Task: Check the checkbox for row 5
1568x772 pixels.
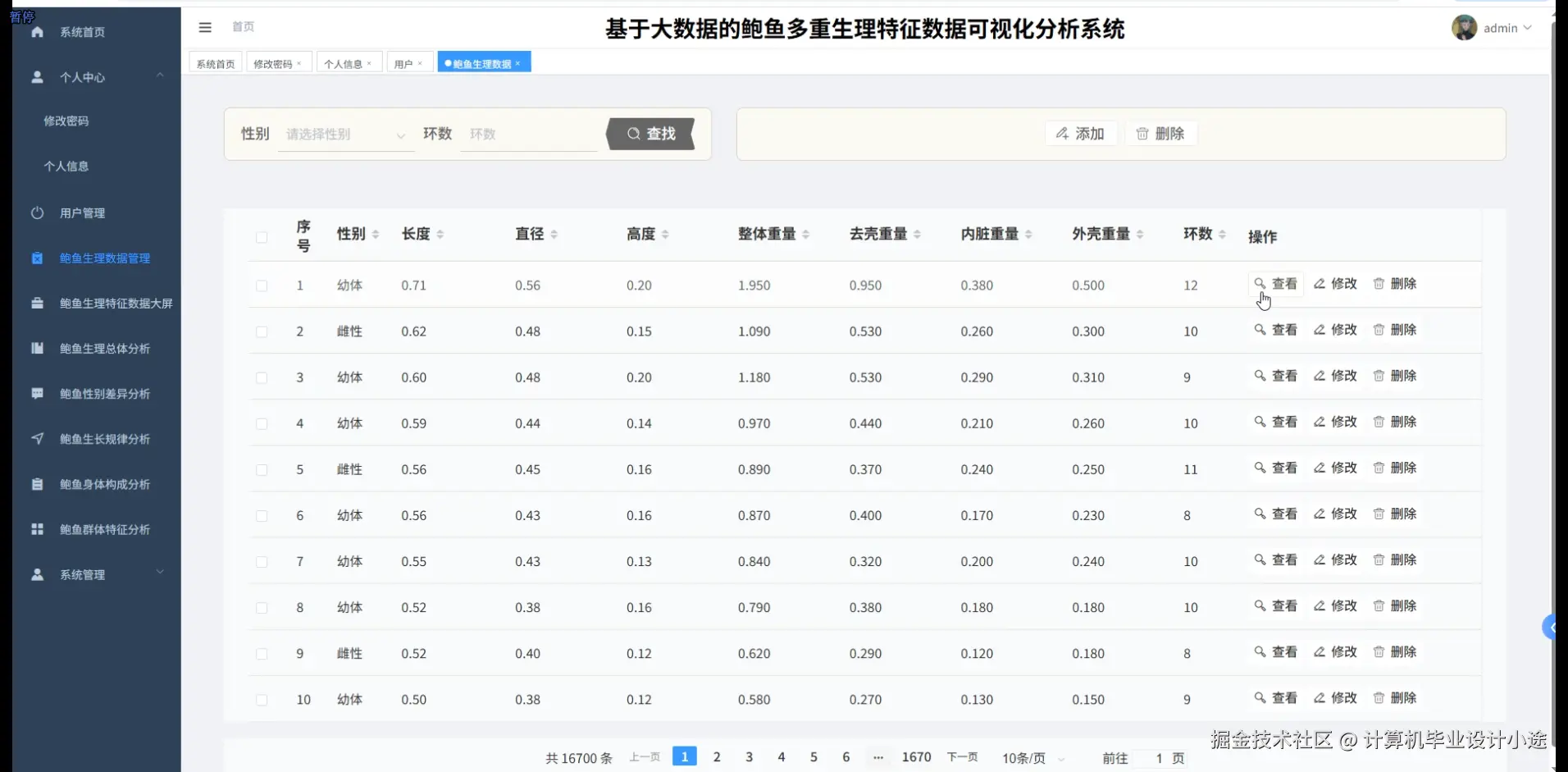Action: tap(262, 469)
